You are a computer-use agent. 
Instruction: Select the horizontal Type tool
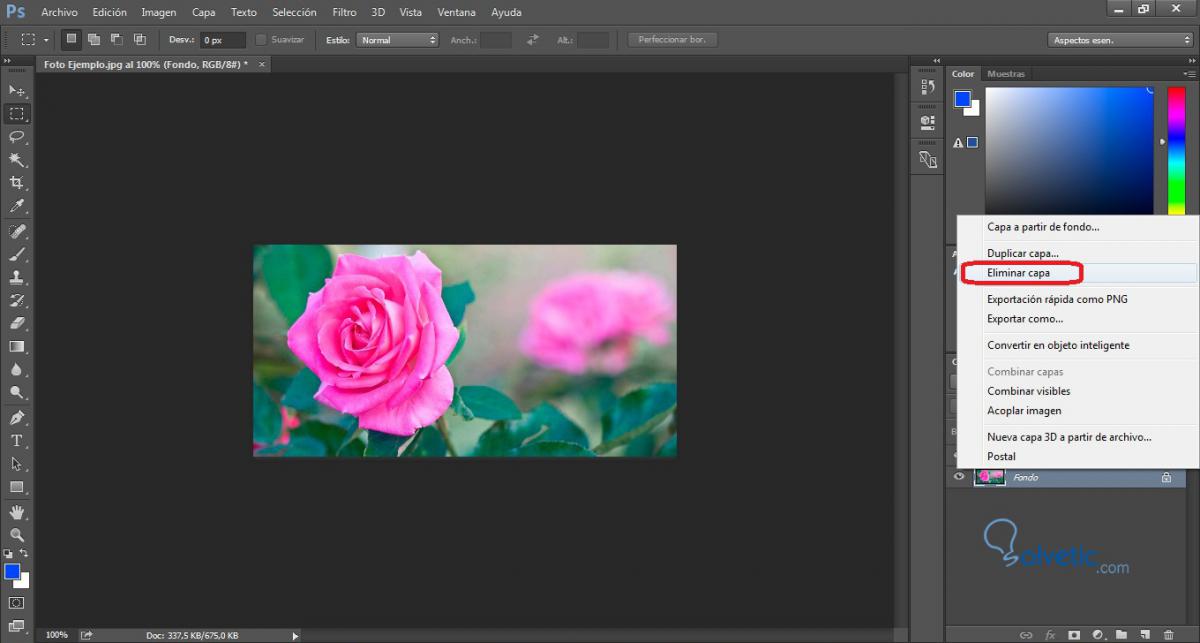[x=16, y=441]
